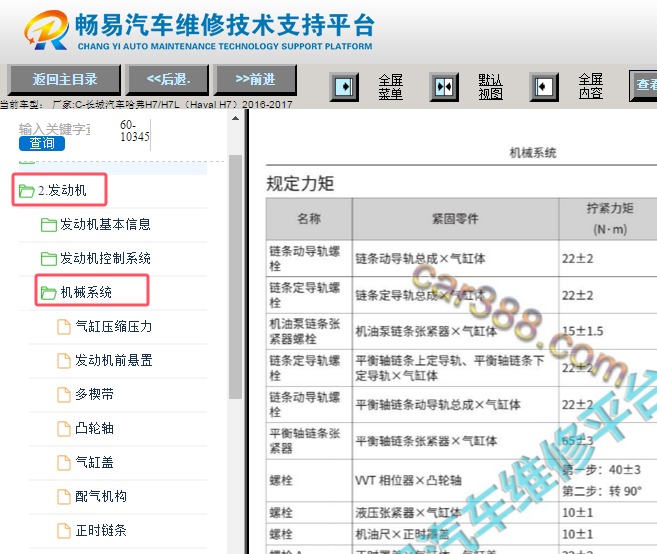Expand the 发动机控制系统 folder
This screenshot has height=554, width=657.
[105, 258]
